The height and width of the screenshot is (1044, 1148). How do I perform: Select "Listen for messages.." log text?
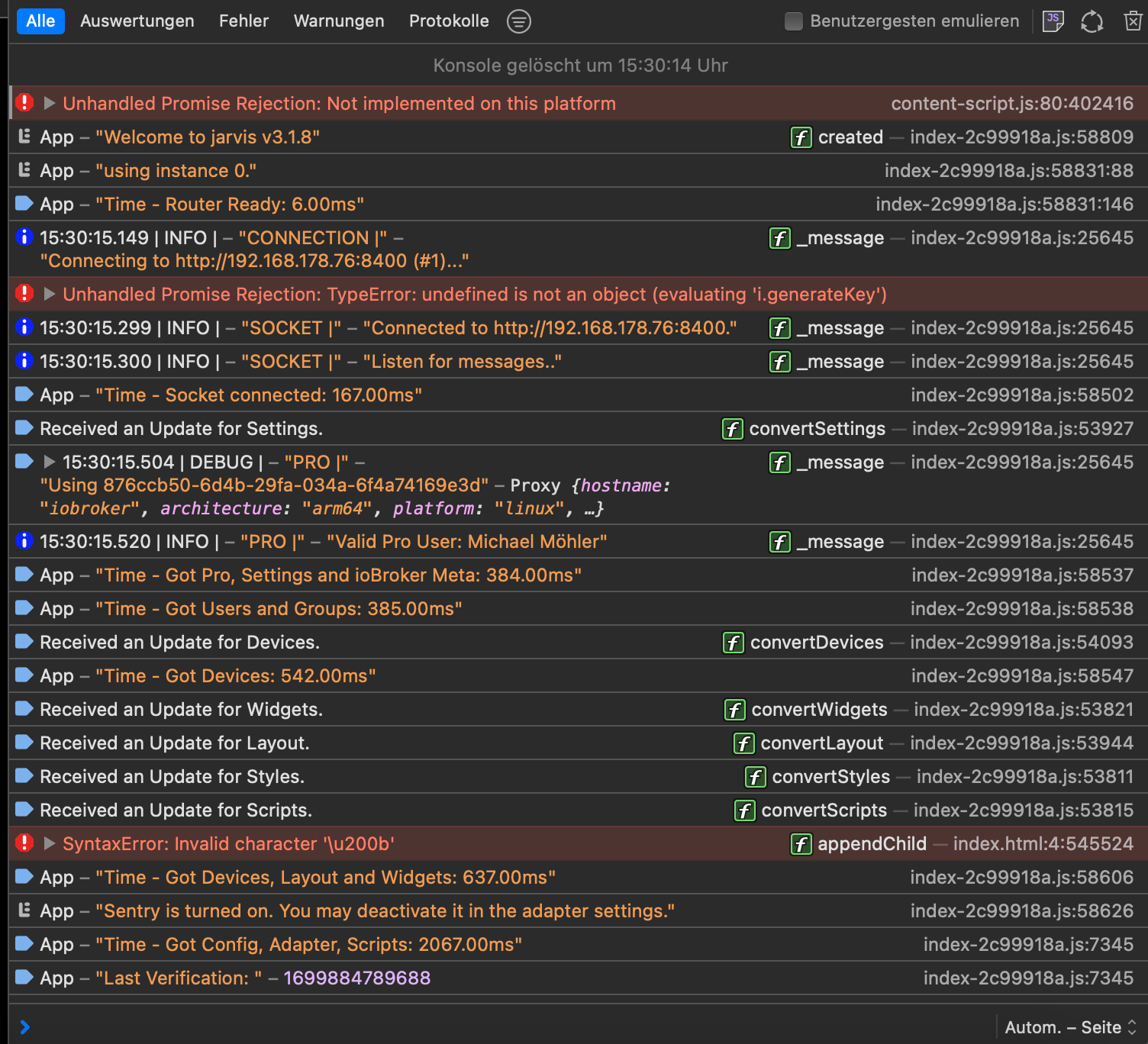point(463,362)
